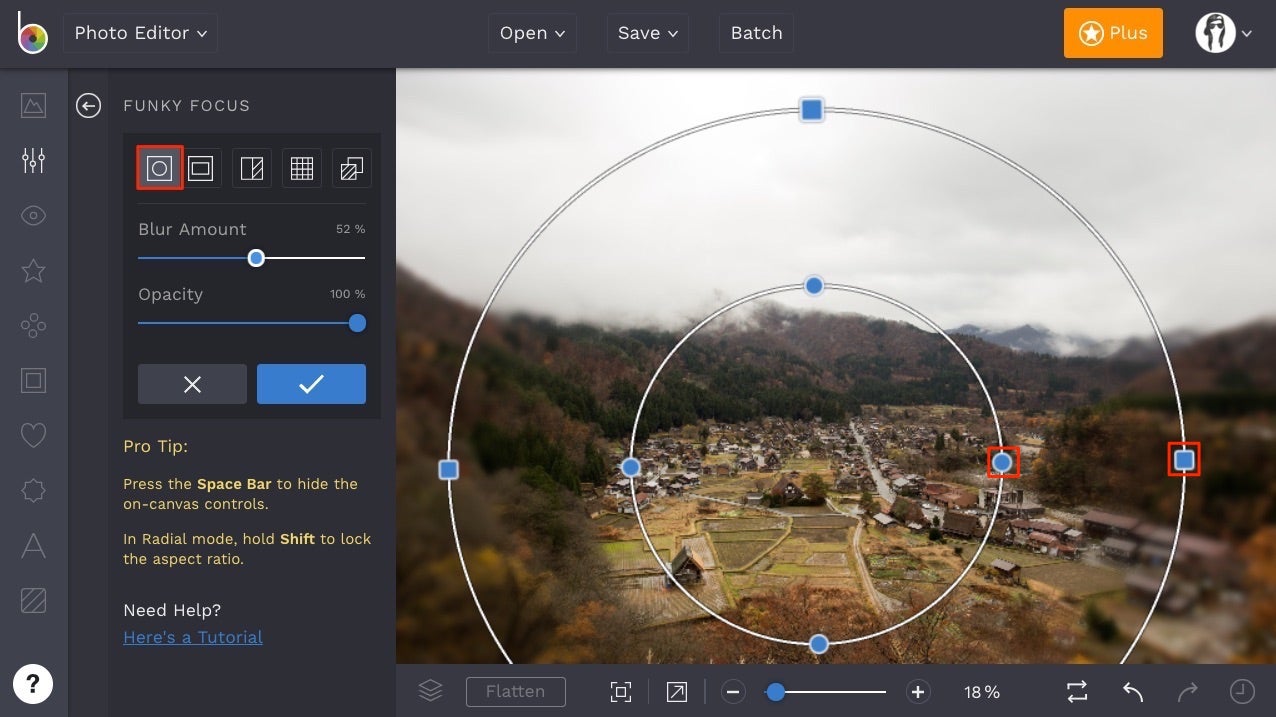Open the Layers stack at the bottom toolbar
Image resolution: width=1276 pixels, height=717 pixels.
point(430,691)
